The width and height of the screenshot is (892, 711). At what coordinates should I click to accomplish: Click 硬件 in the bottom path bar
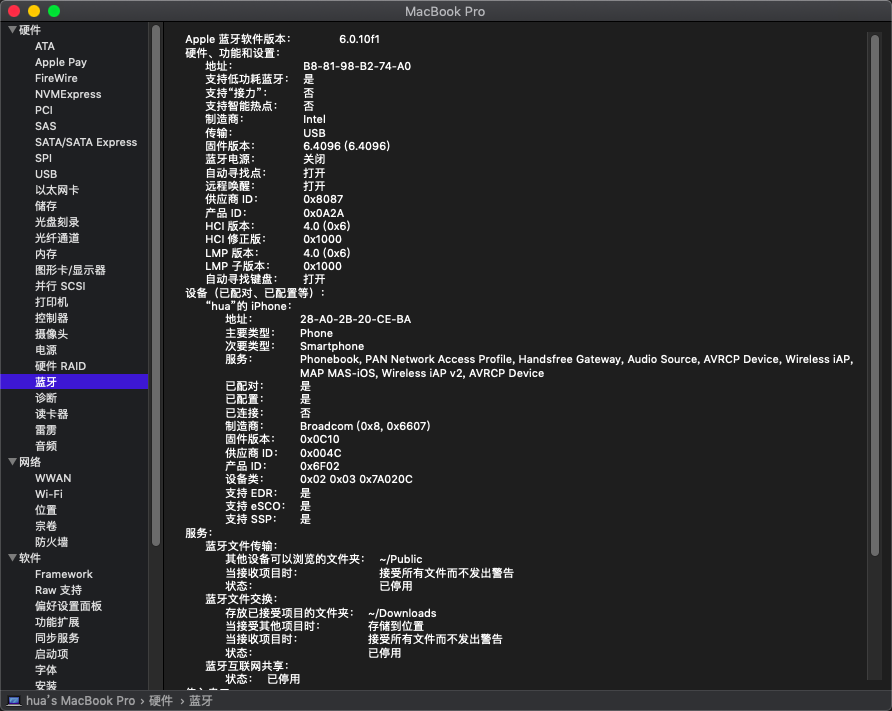(x=160, y=701)
